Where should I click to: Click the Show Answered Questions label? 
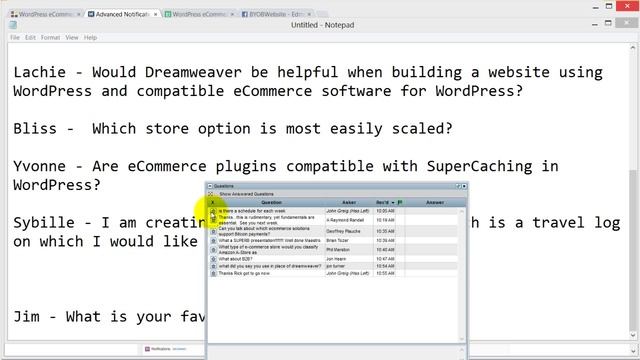[247, 194]
